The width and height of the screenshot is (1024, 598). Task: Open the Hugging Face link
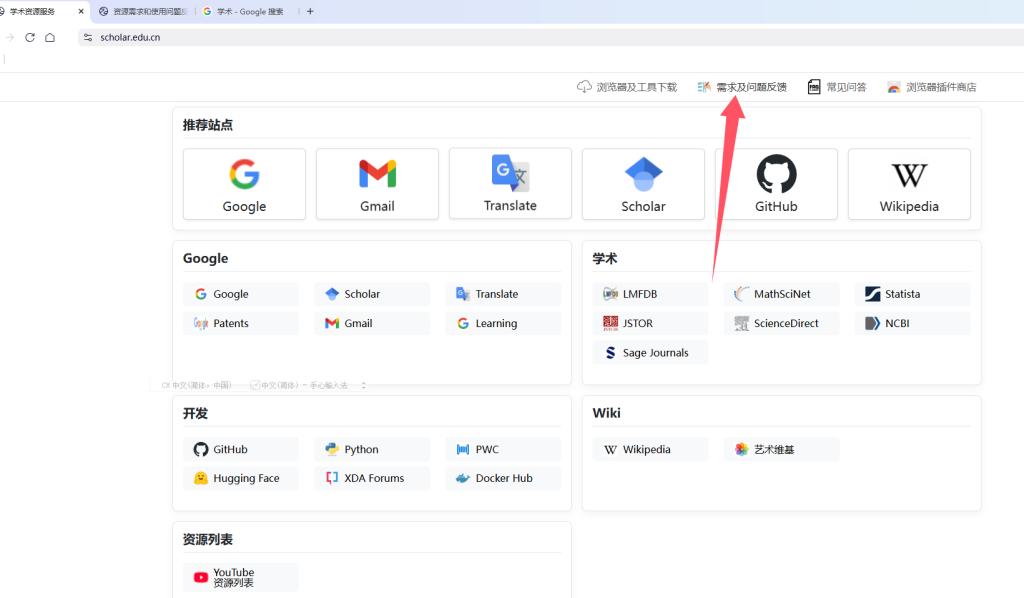[x=241, y=478]
